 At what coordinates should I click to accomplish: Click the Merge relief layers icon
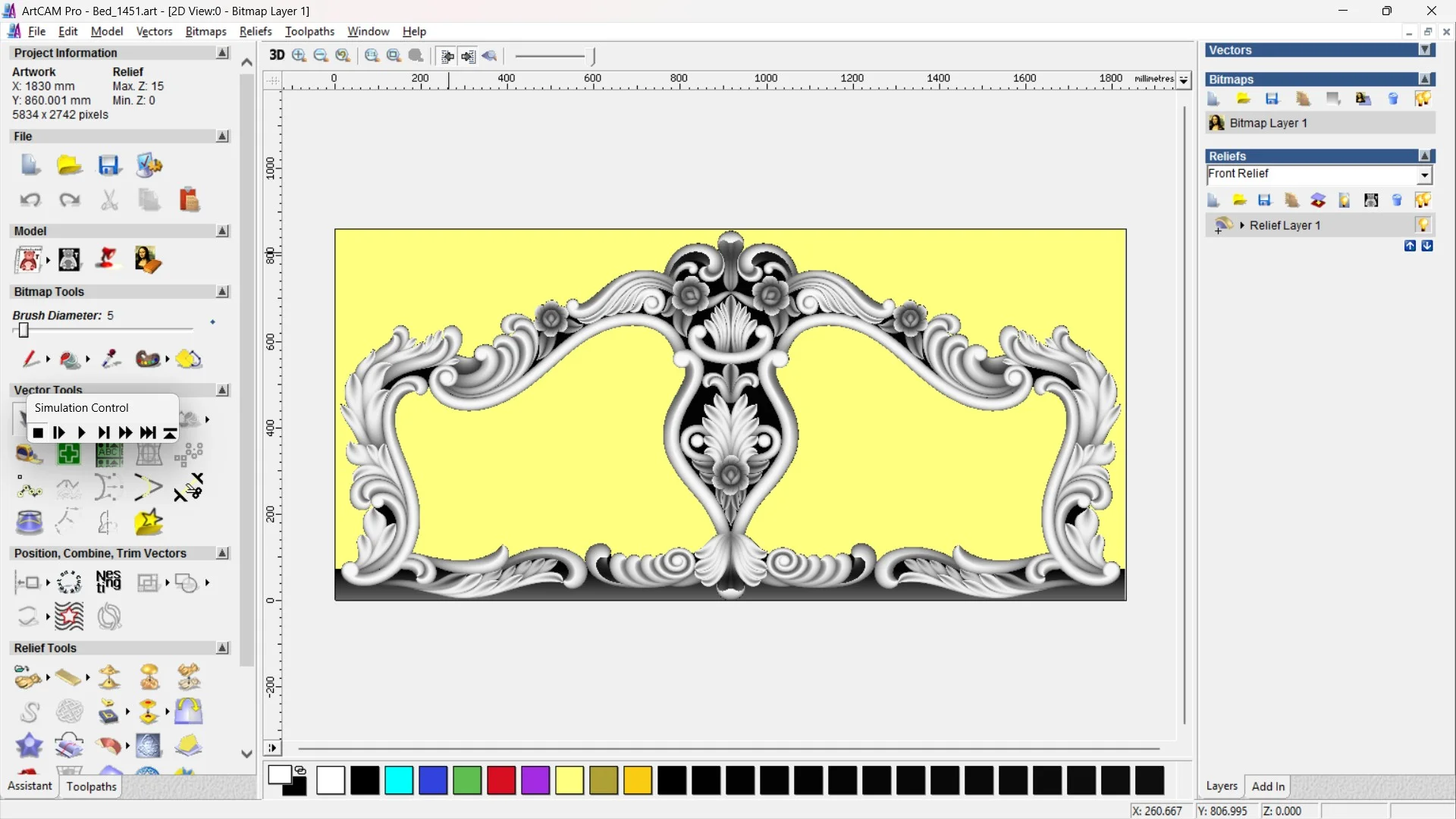click(x=1318, y=200)
